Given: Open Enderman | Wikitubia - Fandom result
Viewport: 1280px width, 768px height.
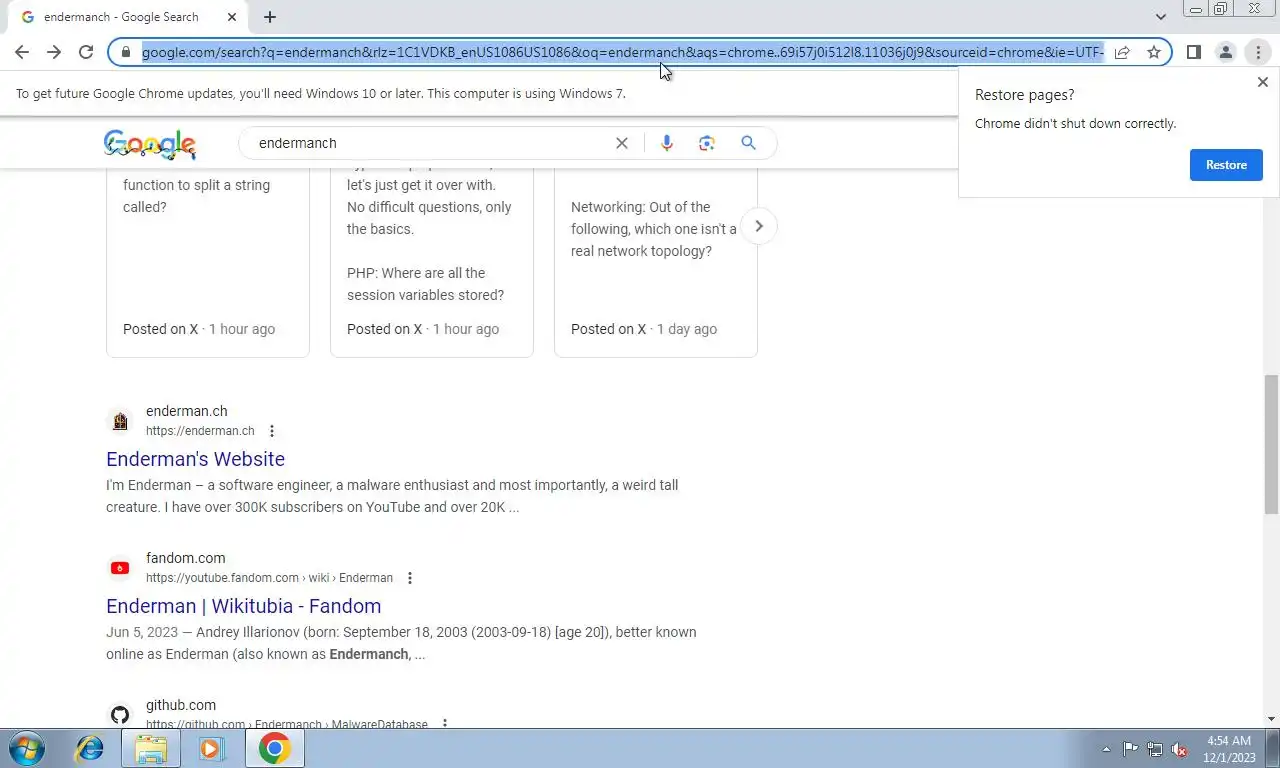Looking at the screenshot, I should [243, 606].
